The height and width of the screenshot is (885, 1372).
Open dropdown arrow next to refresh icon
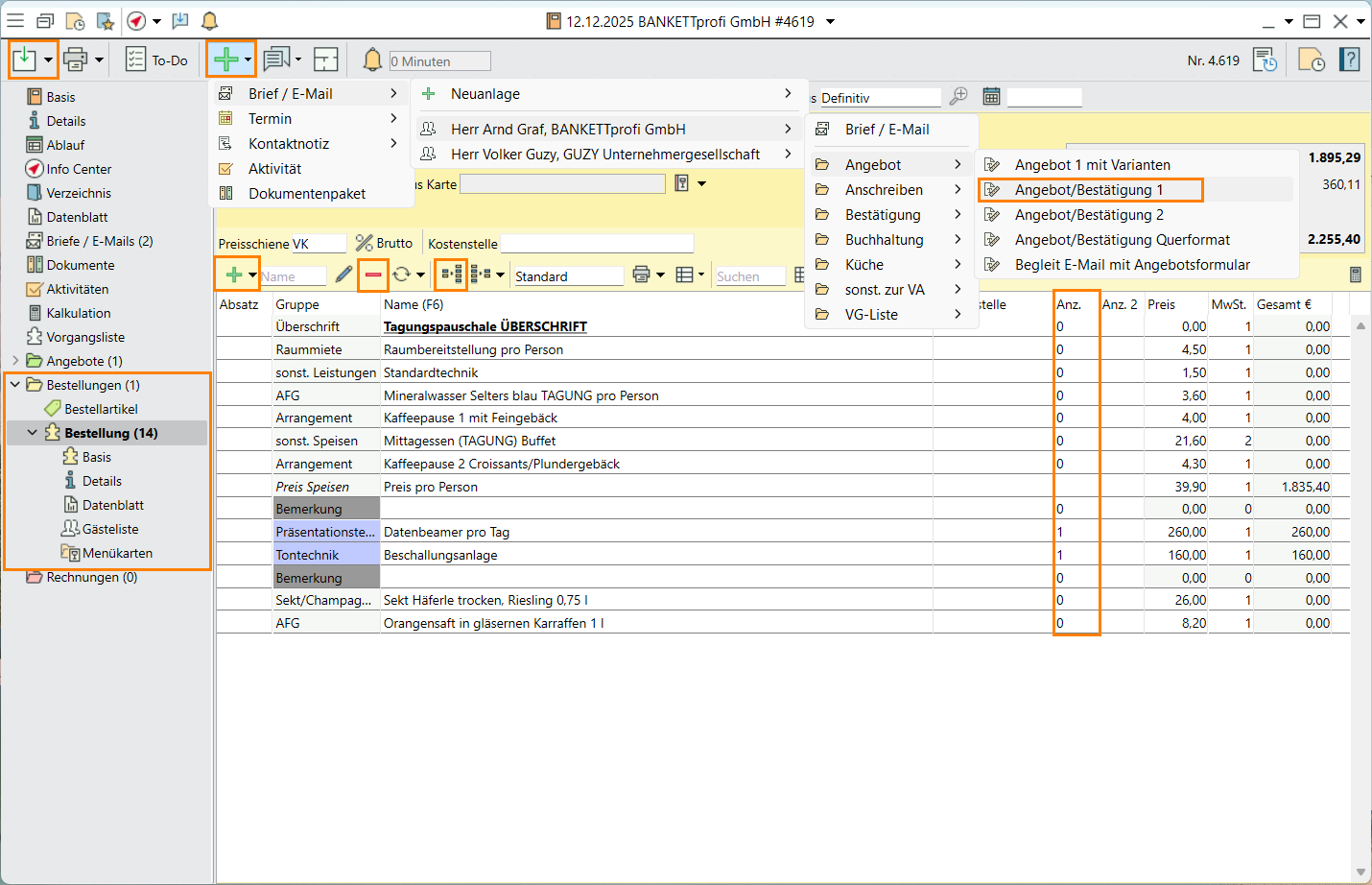coord(420,275)
